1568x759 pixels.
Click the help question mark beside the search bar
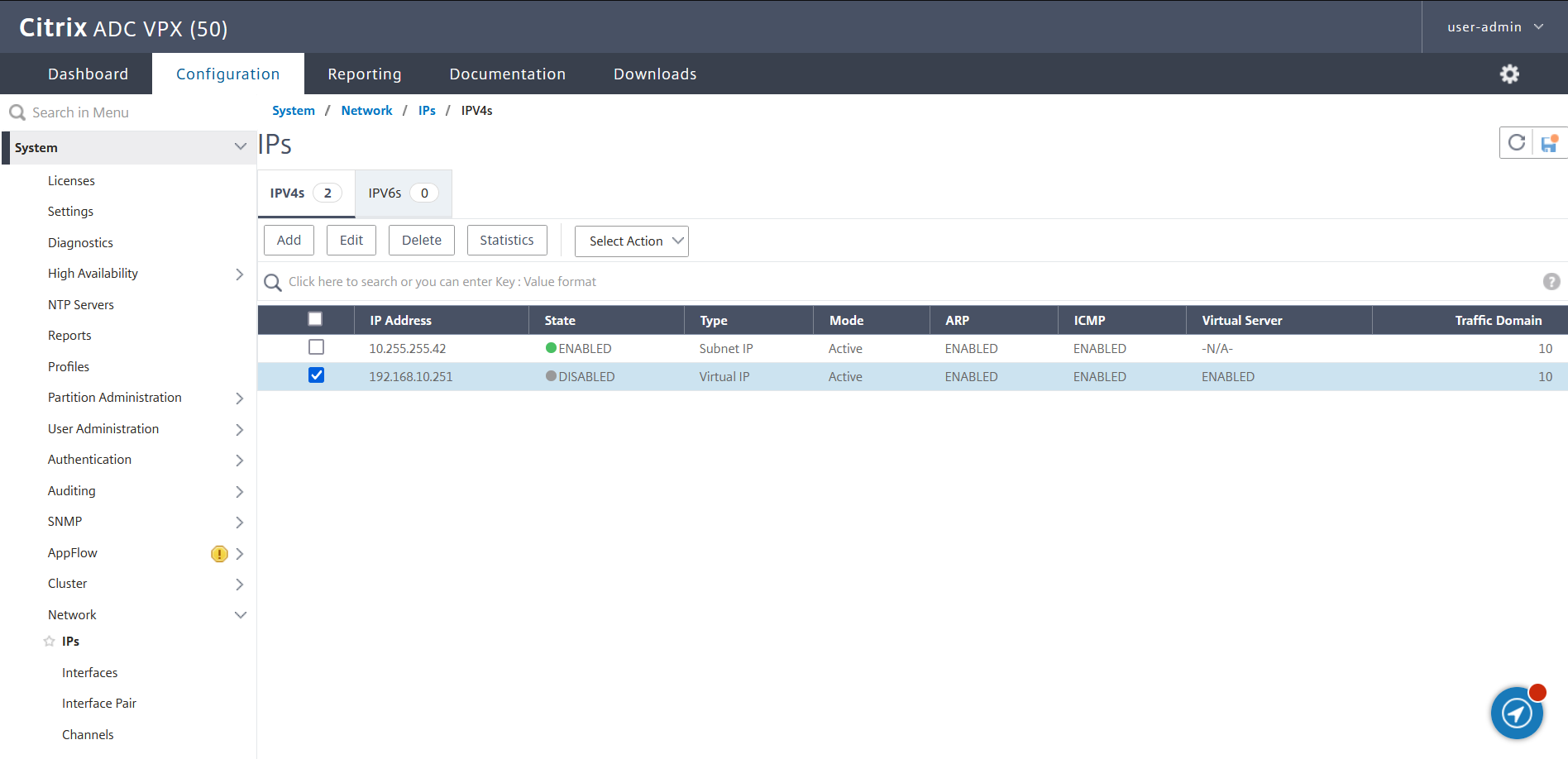(x=1551, y=281)
